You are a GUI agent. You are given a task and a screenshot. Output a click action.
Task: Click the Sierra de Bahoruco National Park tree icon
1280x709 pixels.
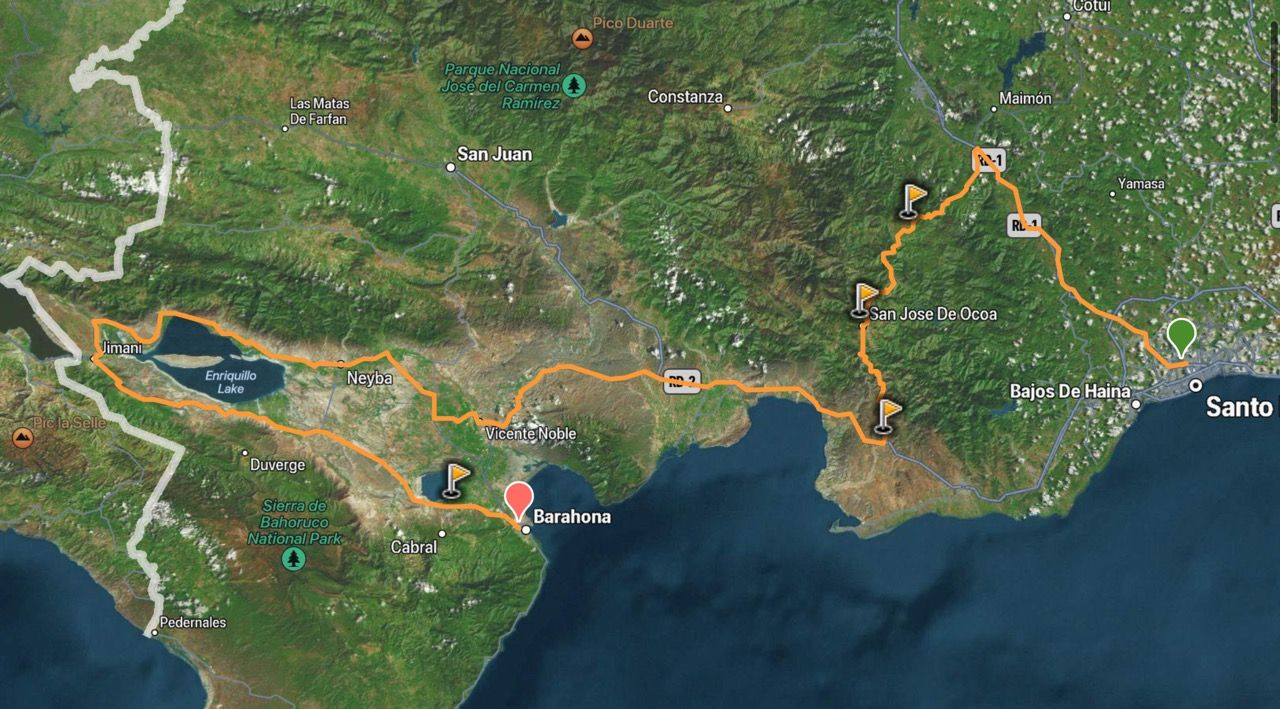click(293, 557)
